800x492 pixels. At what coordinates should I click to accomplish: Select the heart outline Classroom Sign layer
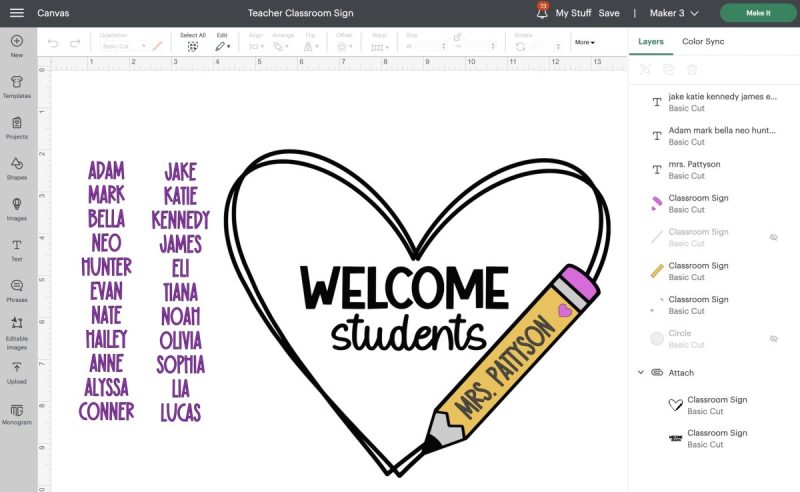(x=714, y=405)
